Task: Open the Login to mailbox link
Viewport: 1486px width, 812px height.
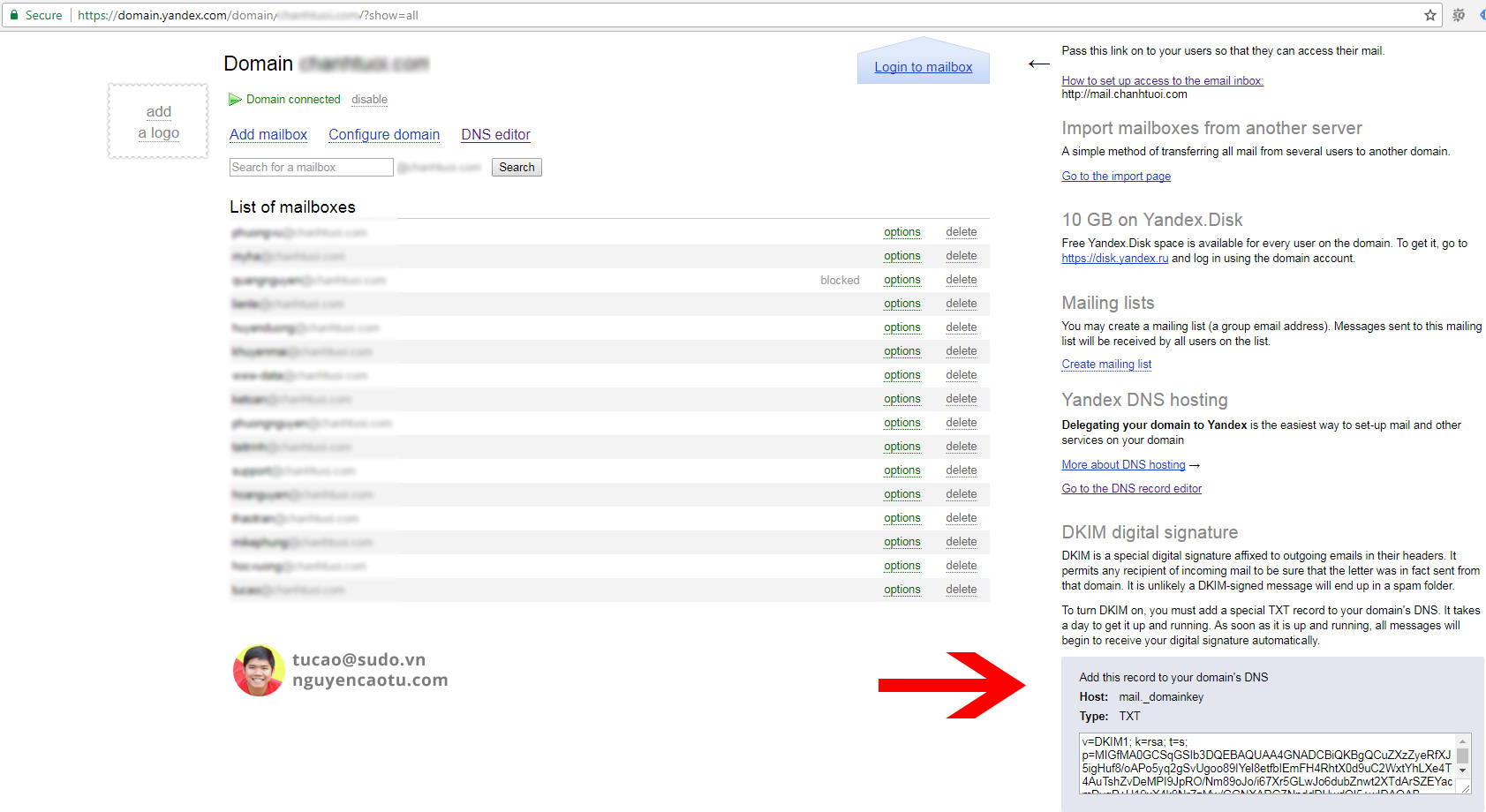Action: 923,67
